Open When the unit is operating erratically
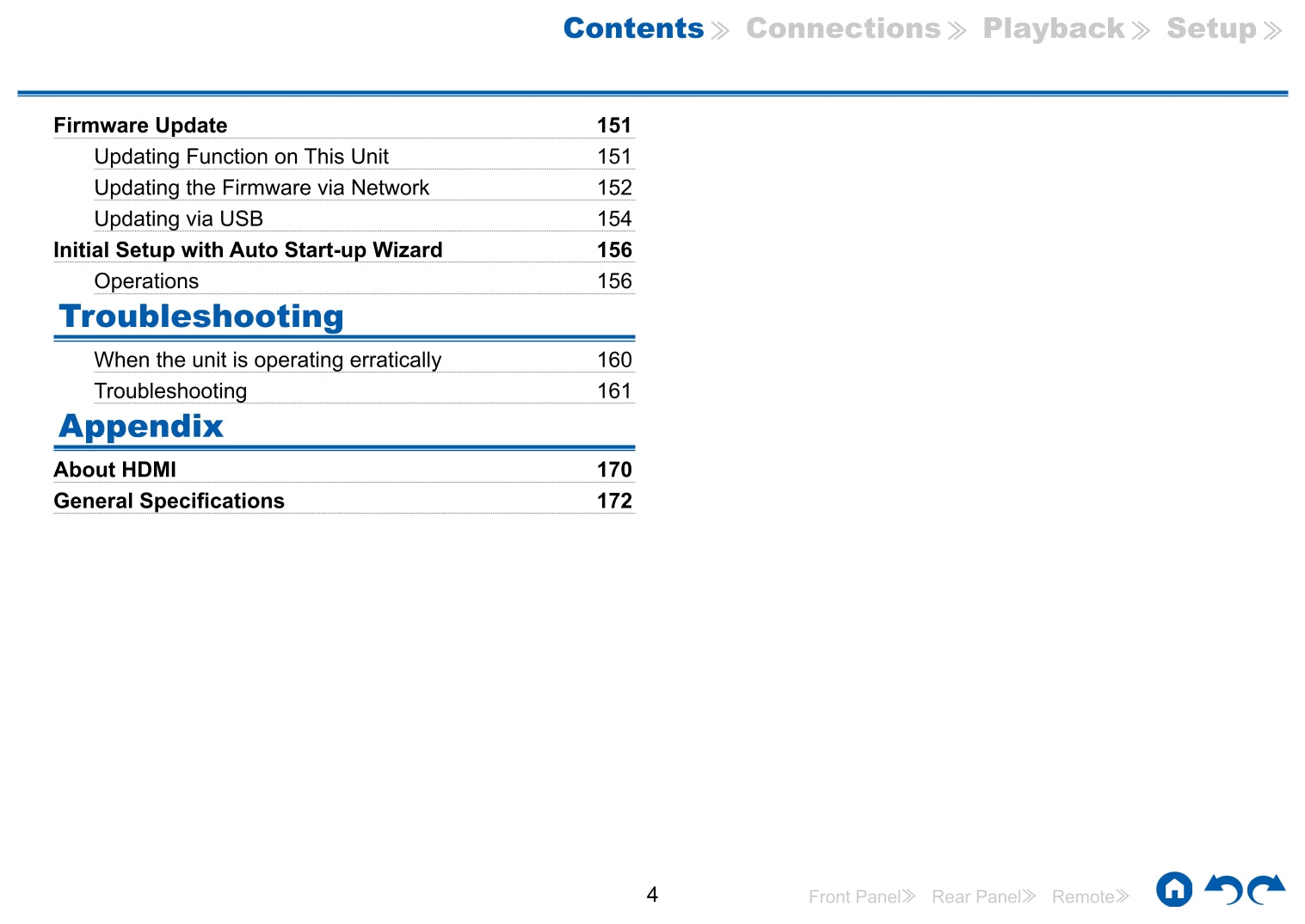This screenshot has height=924, width=1305. click(x=268, y=360)
